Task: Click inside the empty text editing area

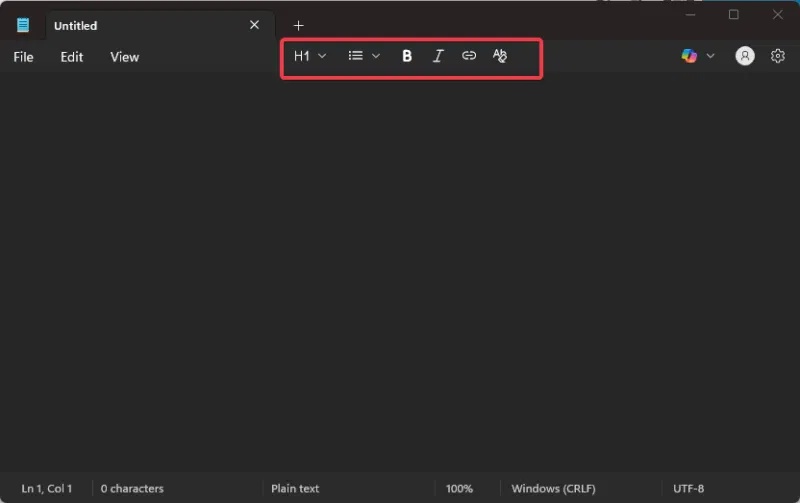Action: [x=400, y=270]
